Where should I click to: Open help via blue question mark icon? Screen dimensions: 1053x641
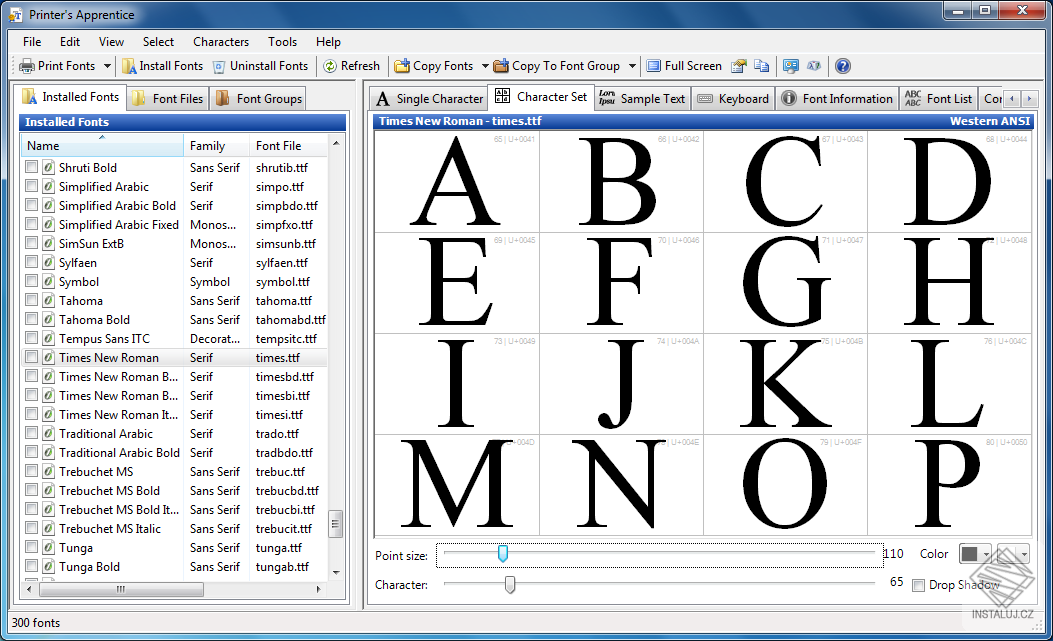[843, 66]
